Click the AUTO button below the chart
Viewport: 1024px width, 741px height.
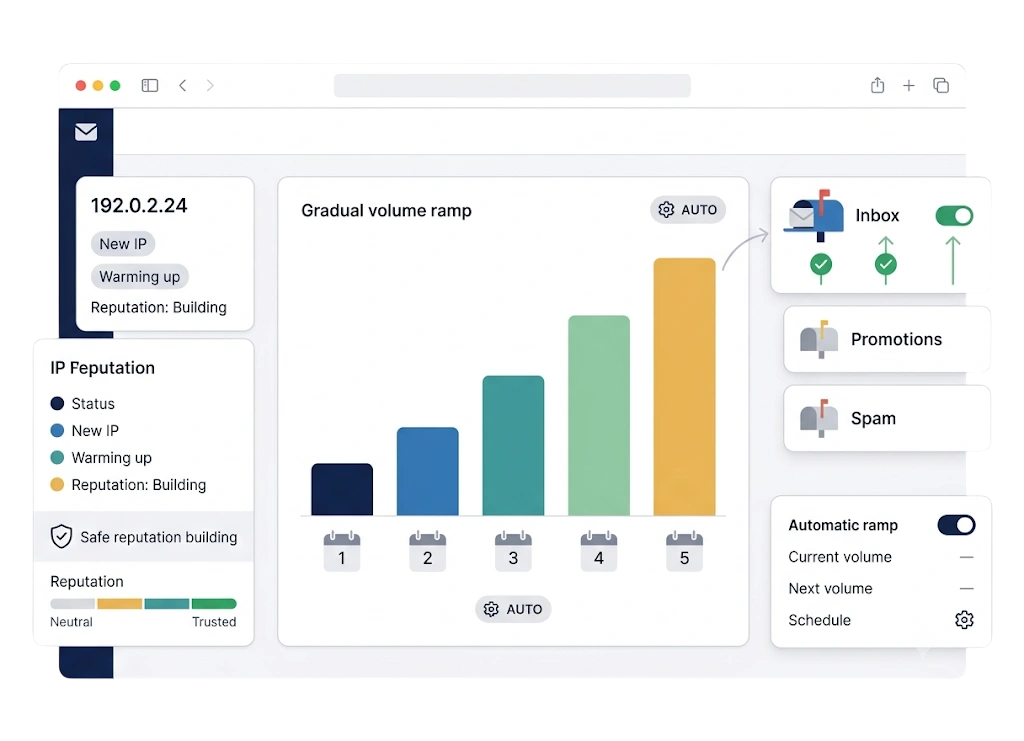click(513, 609)
